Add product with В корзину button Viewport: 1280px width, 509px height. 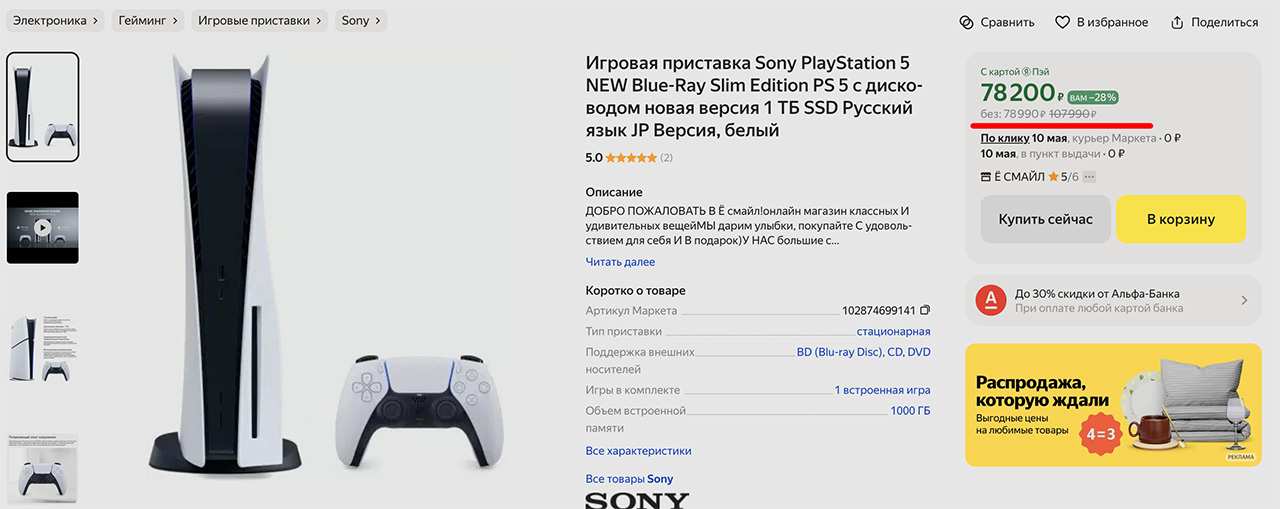pos(1181,219)
